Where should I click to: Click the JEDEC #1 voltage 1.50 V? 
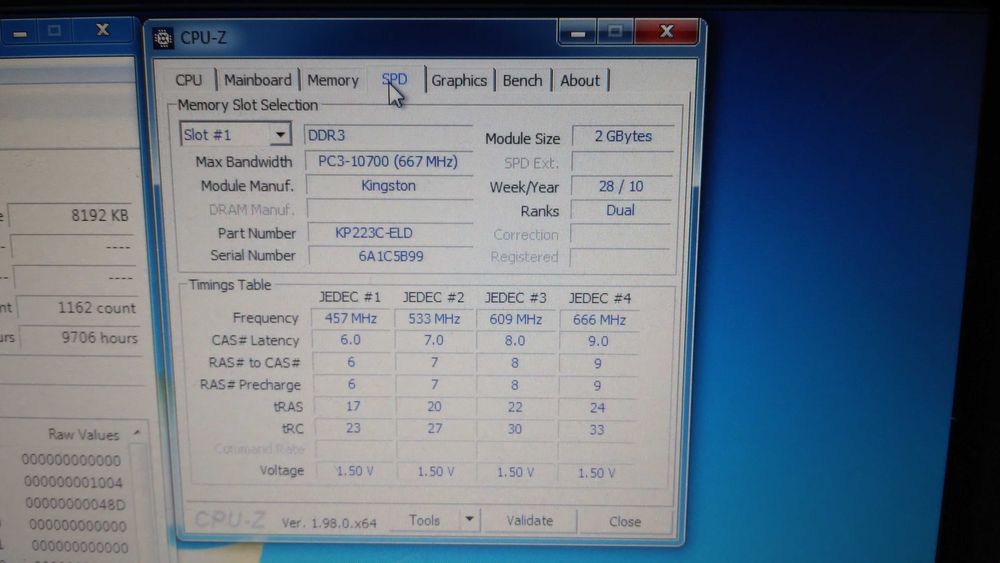(x=355, y=471)
